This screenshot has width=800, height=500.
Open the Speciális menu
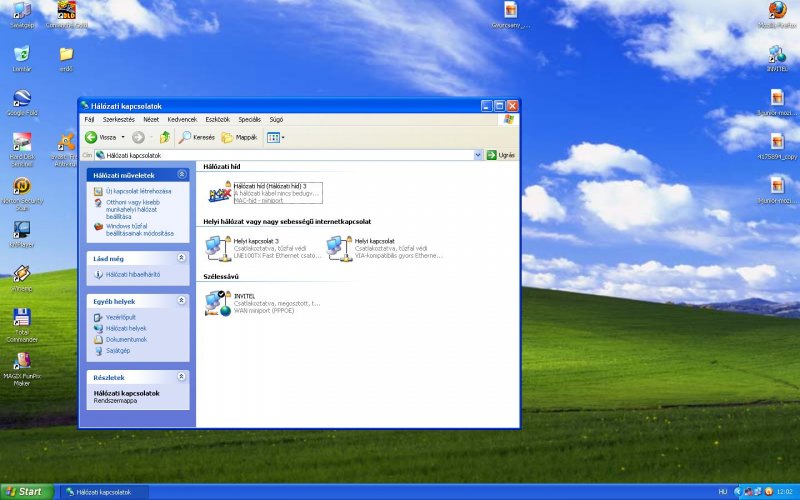tap(249, 119)
